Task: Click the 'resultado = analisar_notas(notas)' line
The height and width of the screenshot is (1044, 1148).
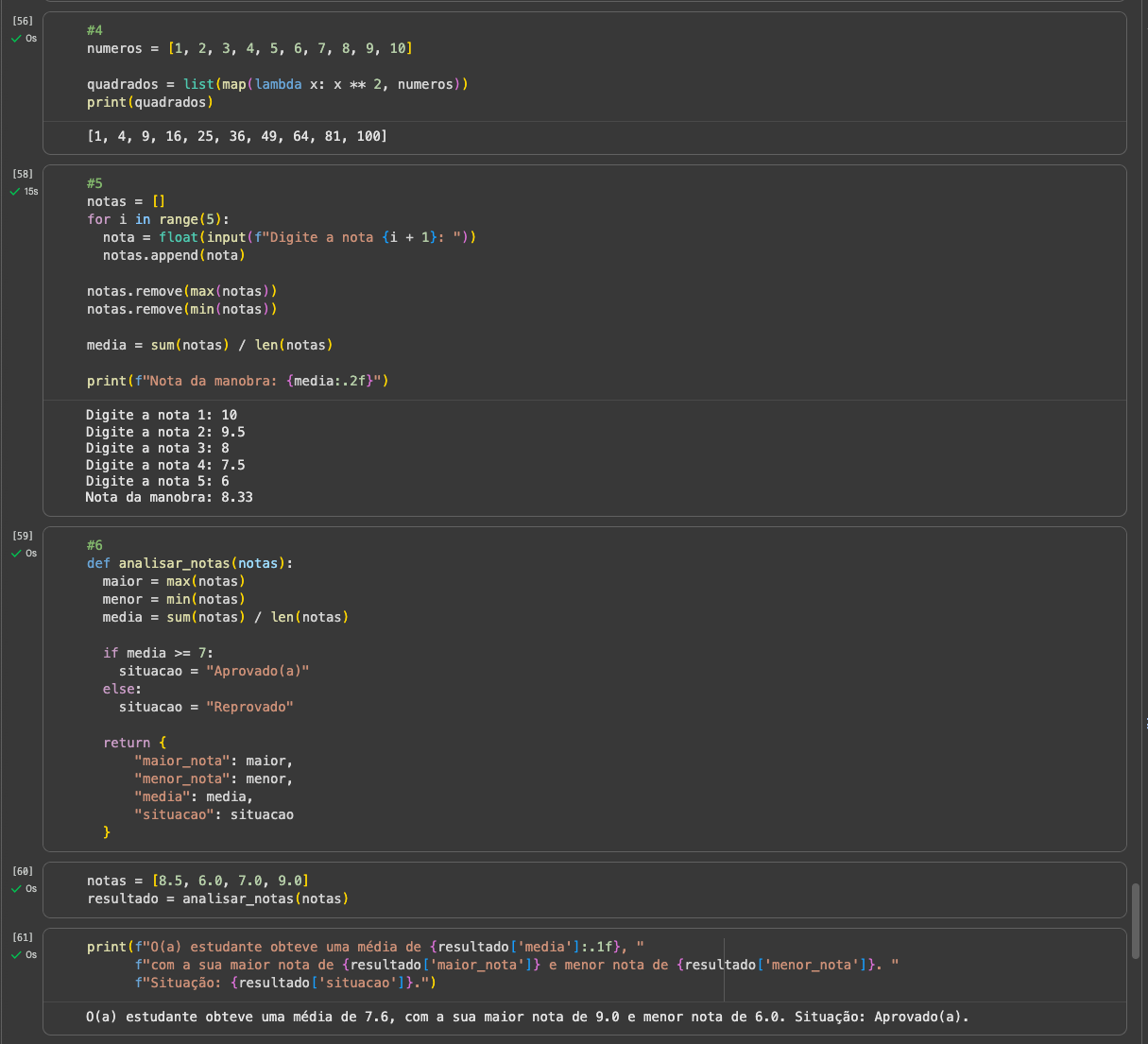Action: tap(217, 899)
